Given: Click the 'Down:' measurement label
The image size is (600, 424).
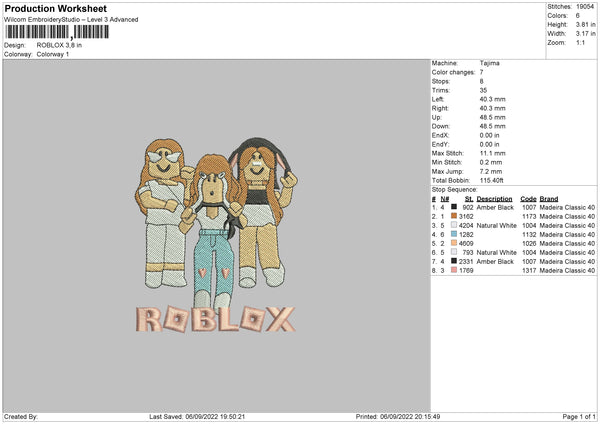Looking at the screenshot, I should (x=441, y=126).
